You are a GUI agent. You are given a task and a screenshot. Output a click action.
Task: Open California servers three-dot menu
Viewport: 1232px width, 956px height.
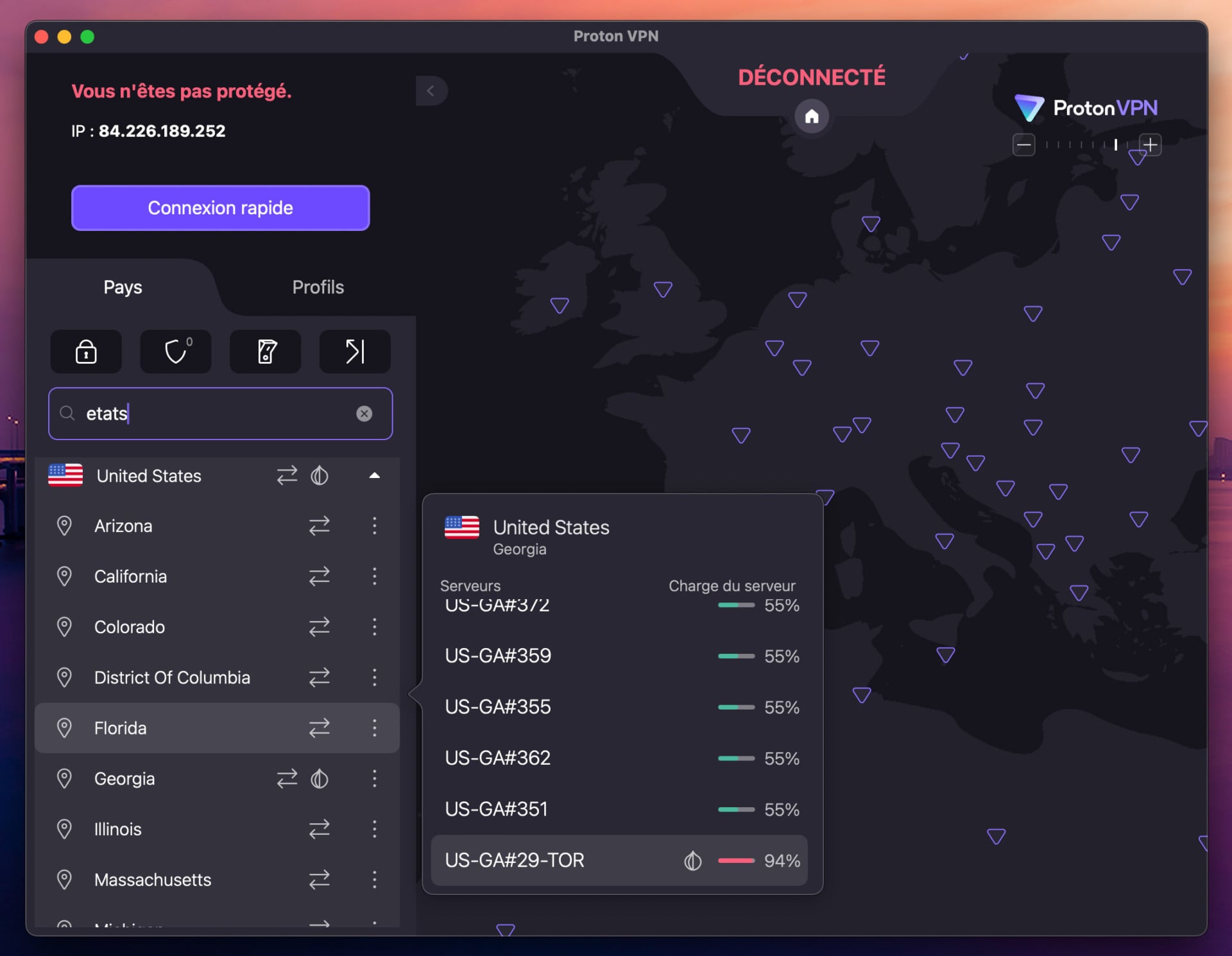pyautogui.click(x=375, y=576)
